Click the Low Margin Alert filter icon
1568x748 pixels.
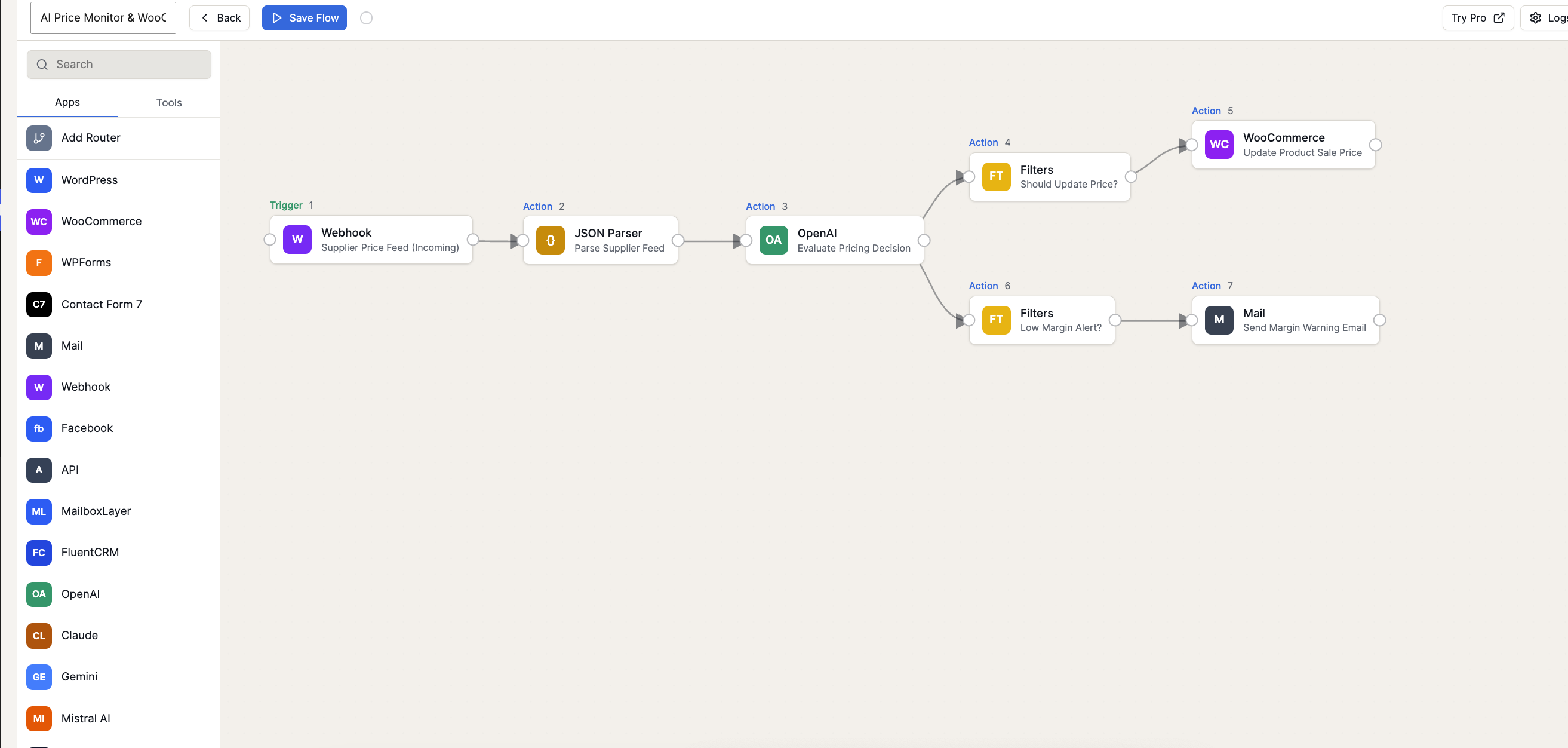[997, 320]
